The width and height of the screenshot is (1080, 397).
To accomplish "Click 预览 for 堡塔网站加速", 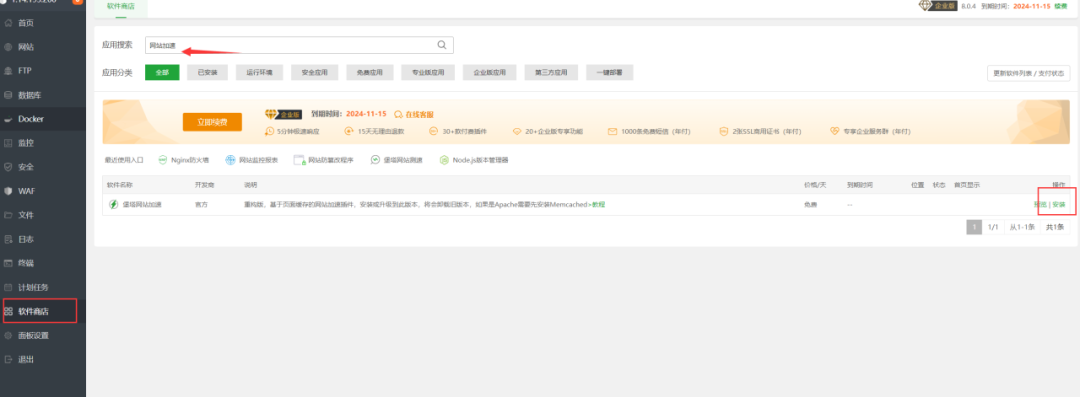I will 1040,205.
